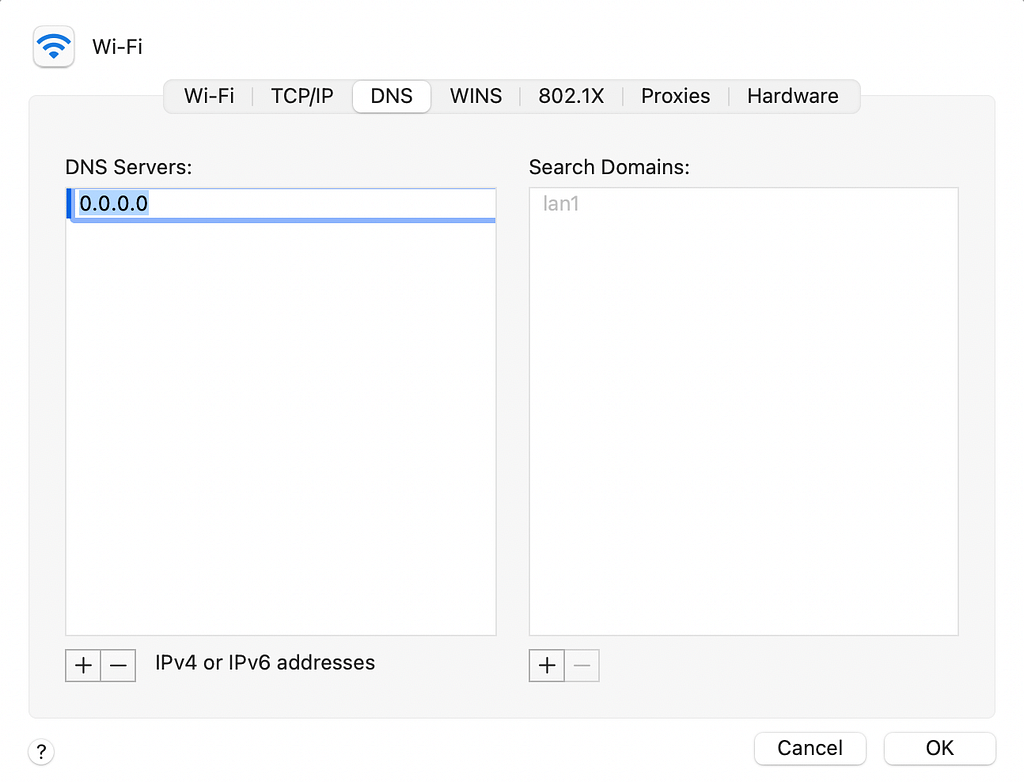1024x782 pixels.
Task: Keep the DNS tab selected
Action: [x=391, y=96]
